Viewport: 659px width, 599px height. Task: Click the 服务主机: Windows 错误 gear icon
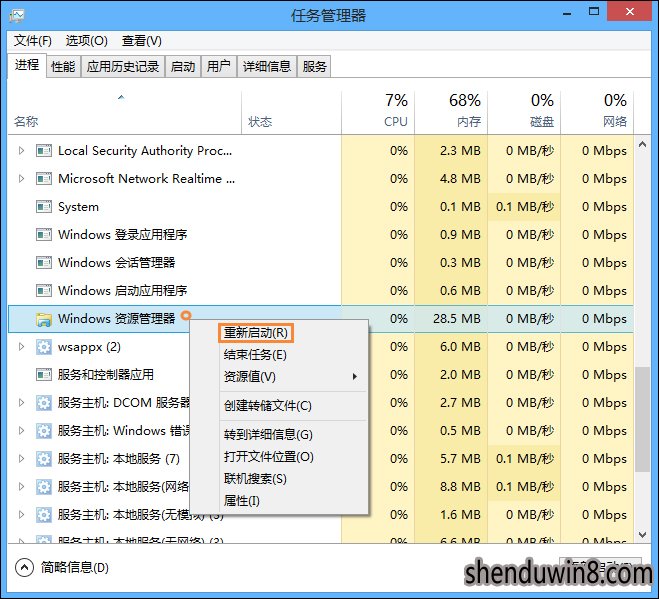pos(44,430)
